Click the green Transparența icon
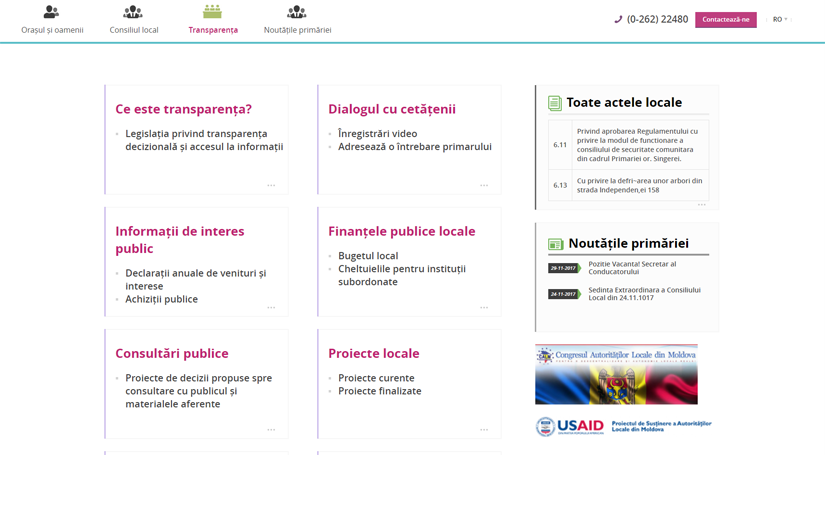 [x=212, y=12]
